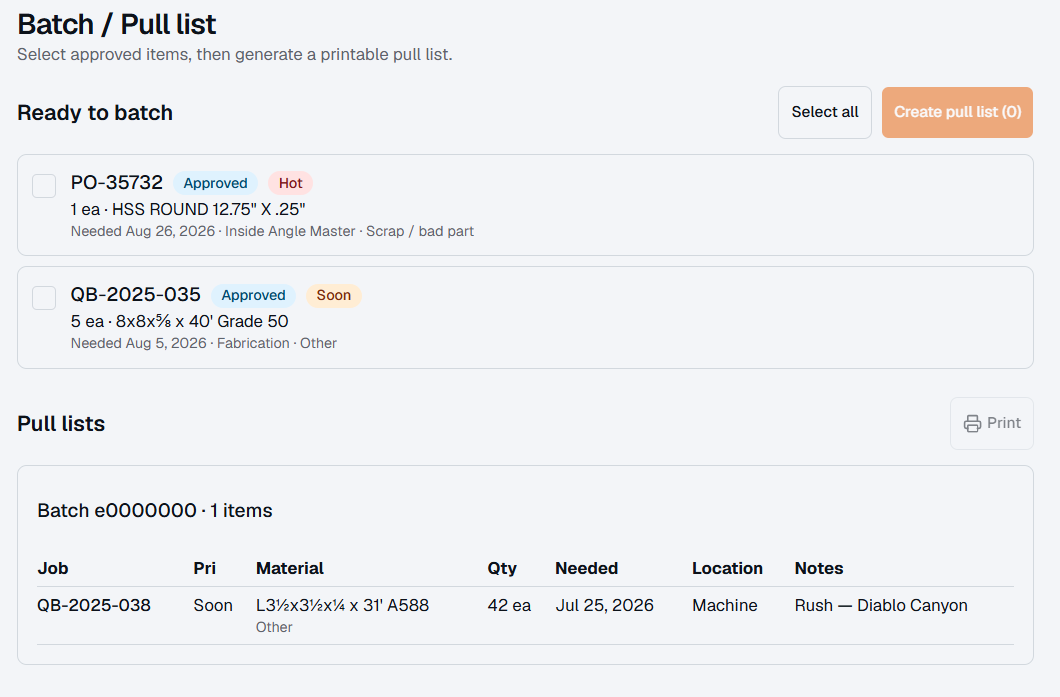The width and height of the screenshot is (1060, 697).
Task: Click Create pull list (0) button
Action: click(957, 112)
